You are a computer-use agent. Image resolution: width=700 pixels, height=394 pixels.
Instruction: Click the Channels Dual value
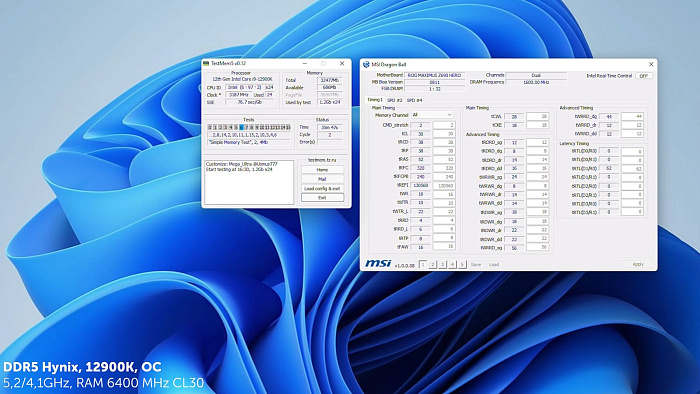pos(536,75)
